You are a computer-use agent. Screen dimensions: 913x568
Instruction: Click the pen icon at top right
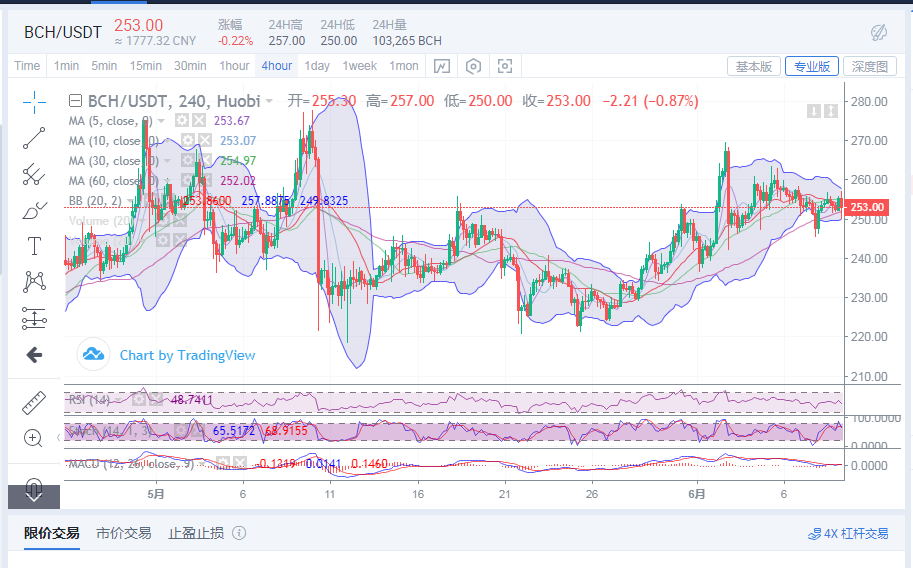(879, 33)
